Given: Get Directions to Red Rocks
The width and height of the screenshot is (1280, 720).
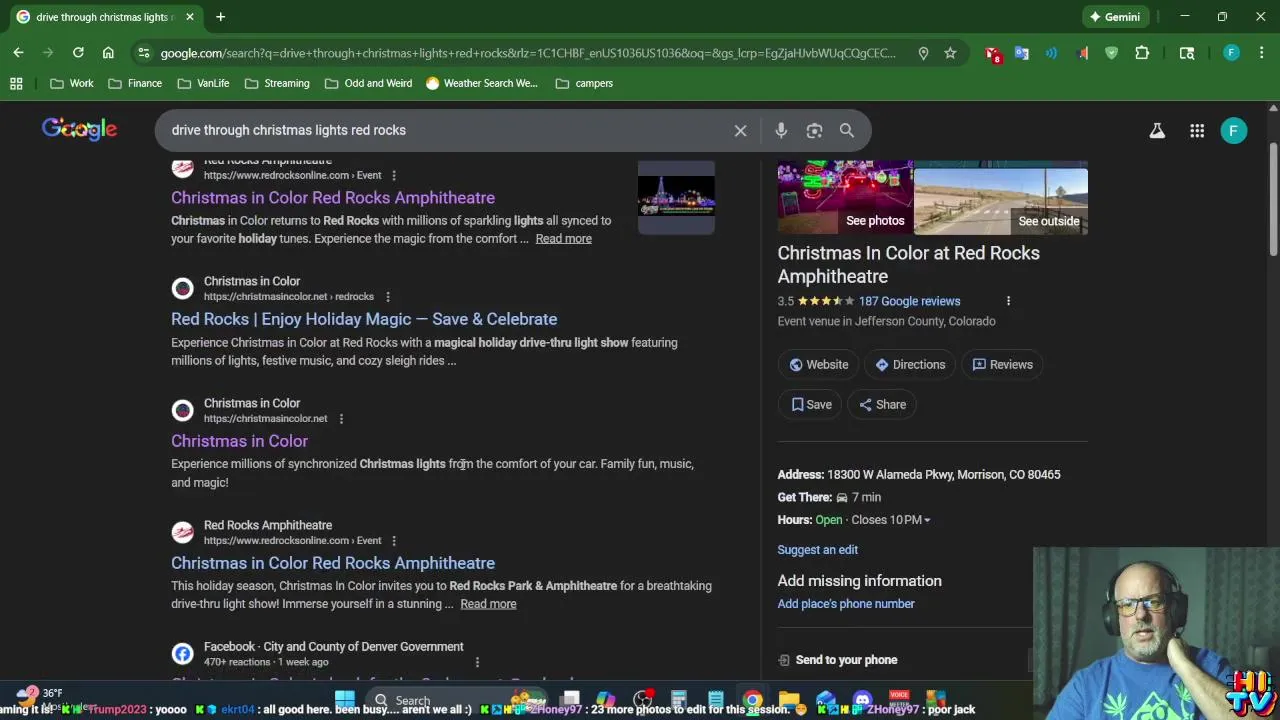Looking at the screenshot, I should (x=910, y=365).
